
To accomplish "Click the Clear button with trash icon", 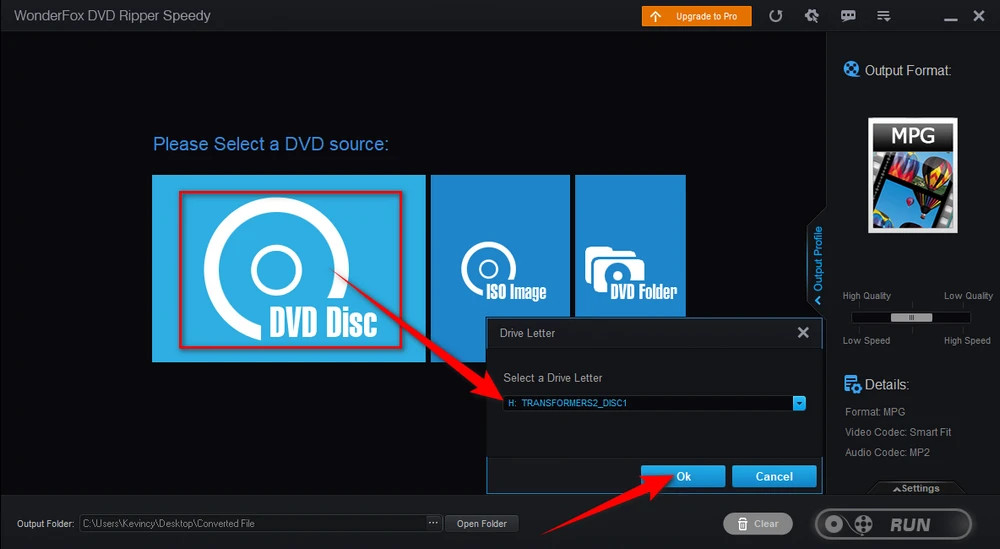I will [758, 524].
